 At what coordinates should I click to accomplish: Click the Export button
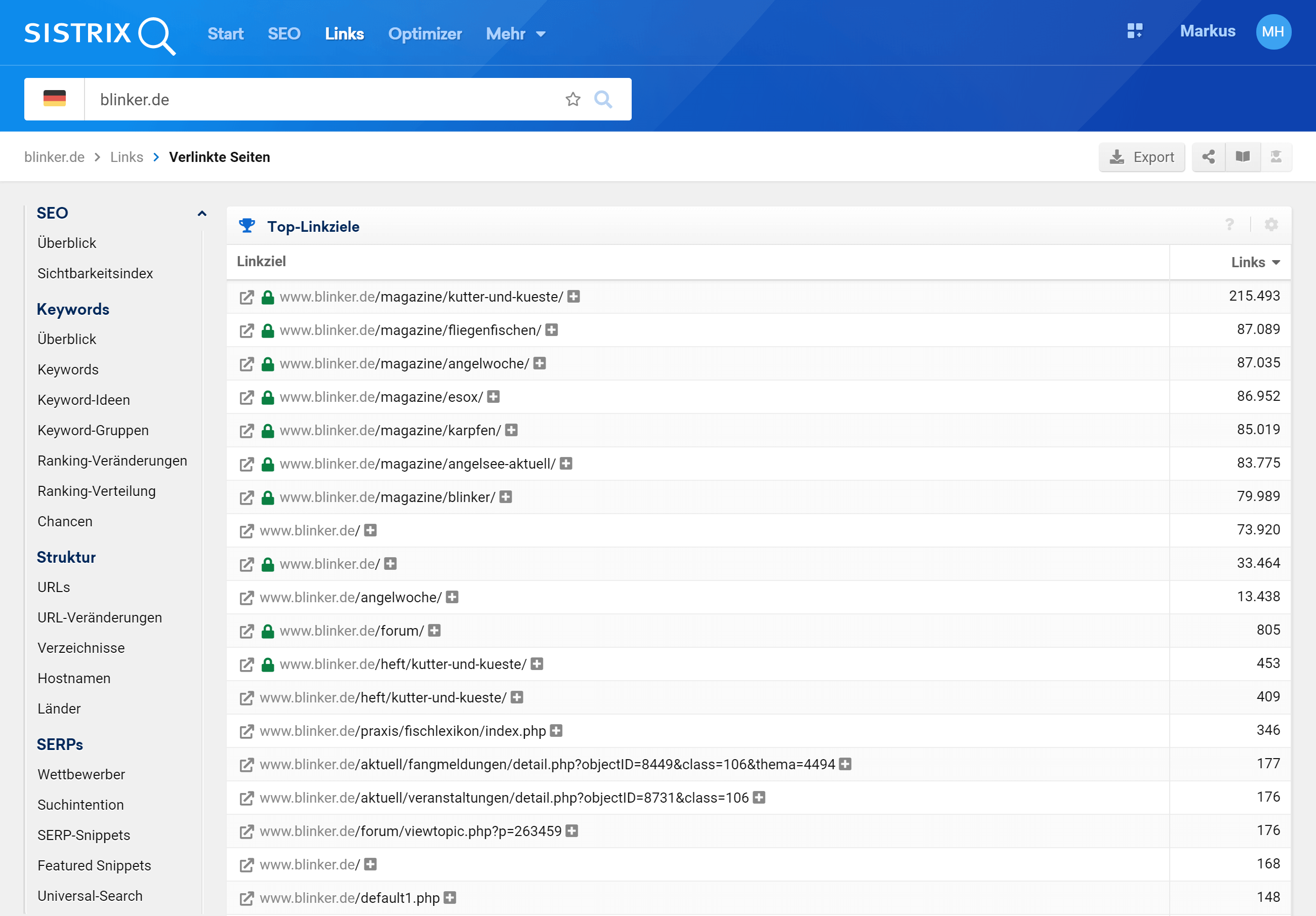tap(1141, 156)
